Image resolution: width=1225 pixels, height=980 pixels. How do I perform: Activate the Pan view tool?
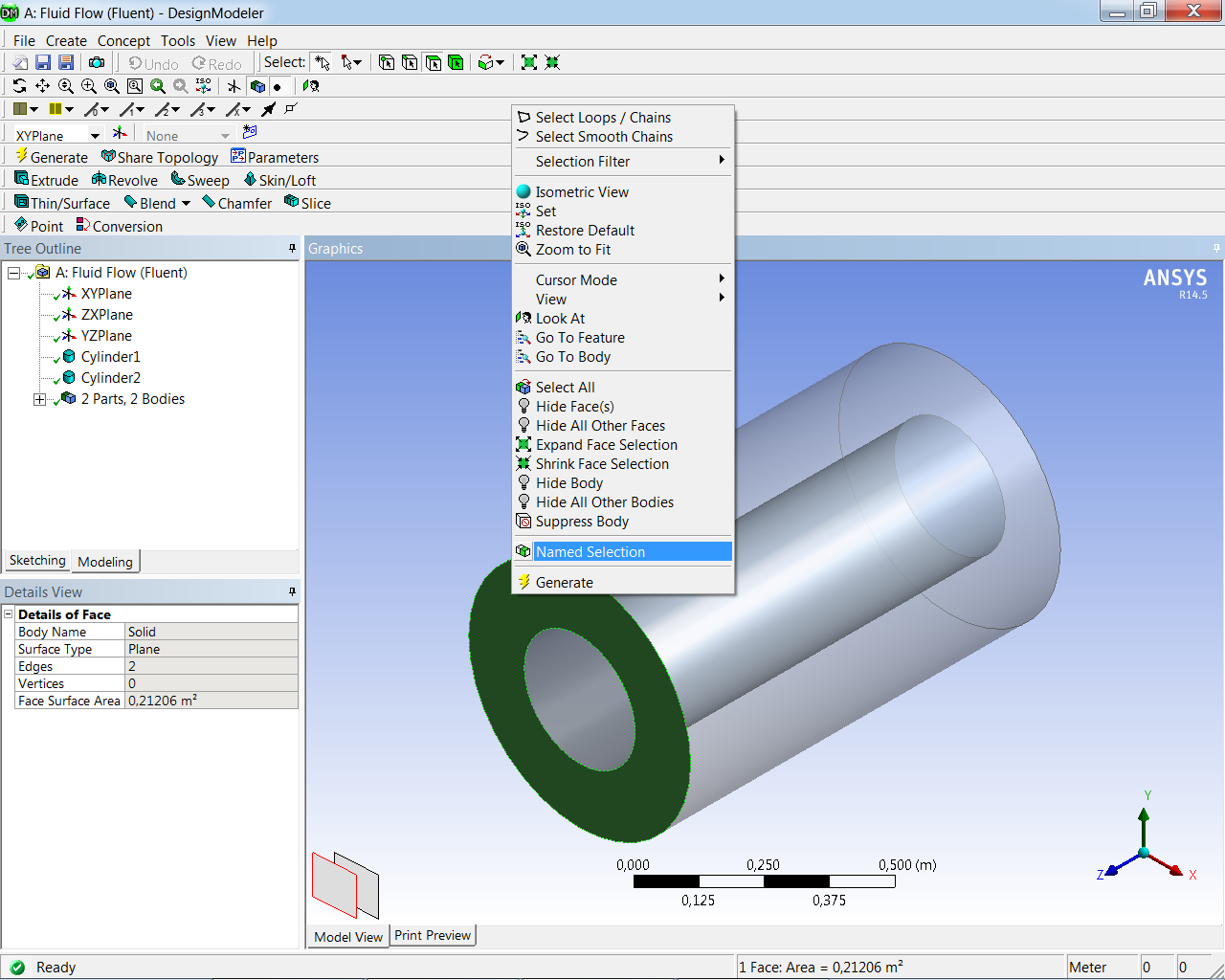42,86
